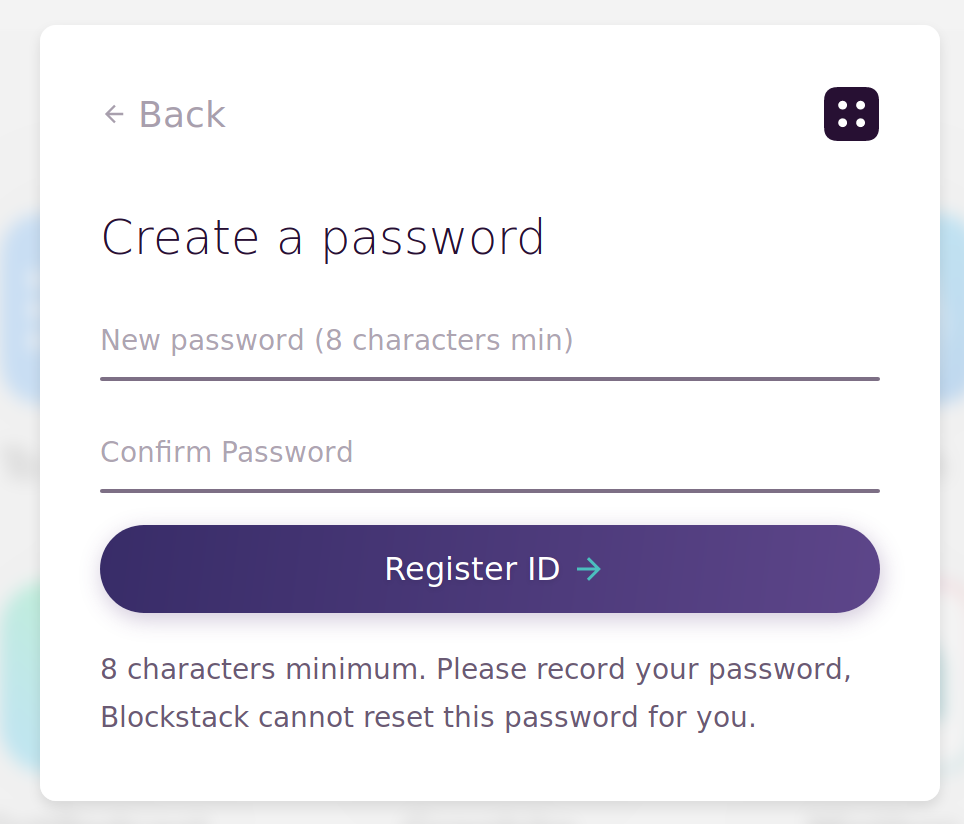Click the left arrow icon beside Back
The image size is (964, 824).
(114, 115)
